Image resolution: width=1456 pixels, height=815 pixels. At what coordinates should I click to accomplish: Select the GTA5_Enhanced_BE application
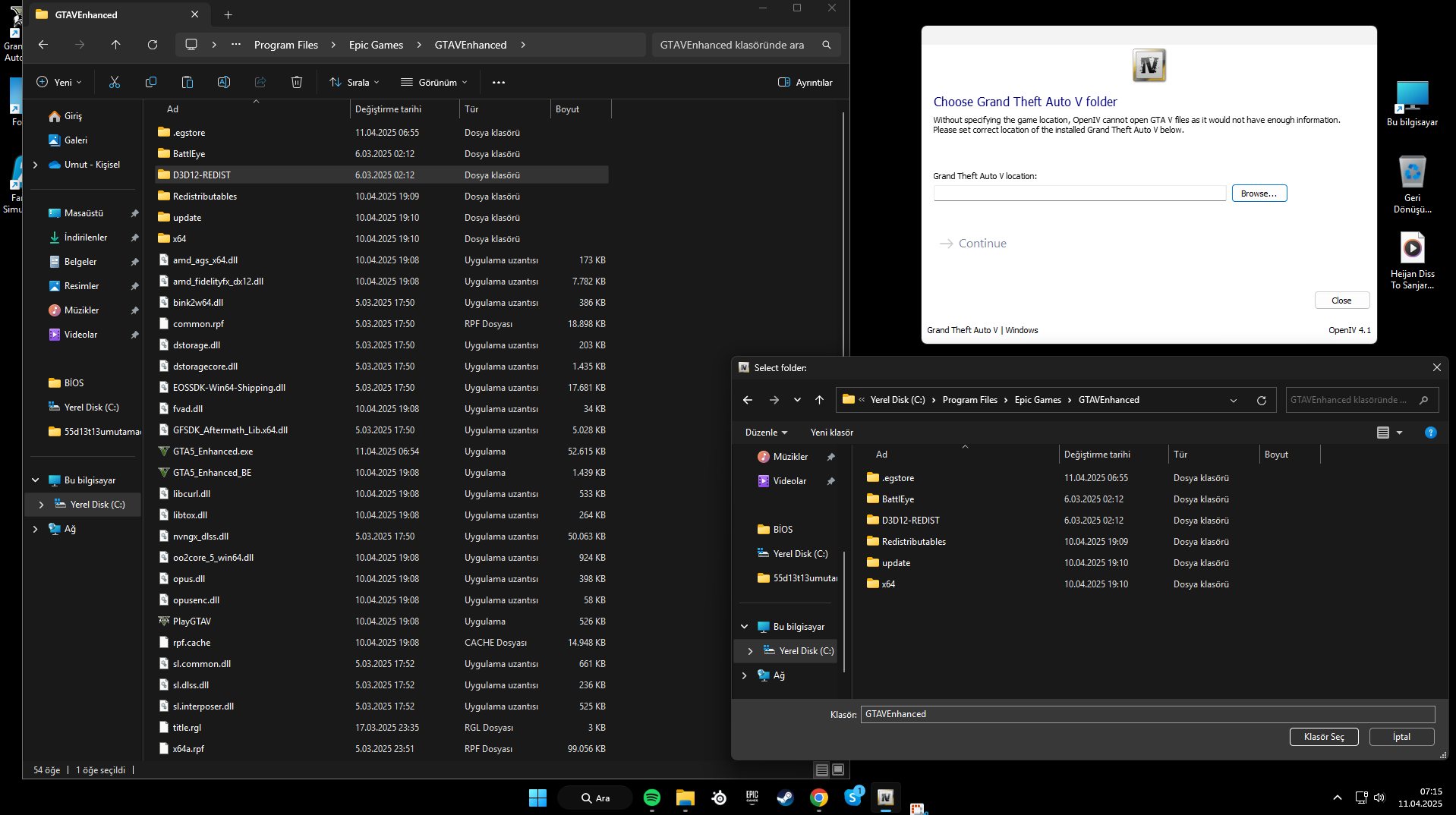pyautogui.click(x=212, y=473)
